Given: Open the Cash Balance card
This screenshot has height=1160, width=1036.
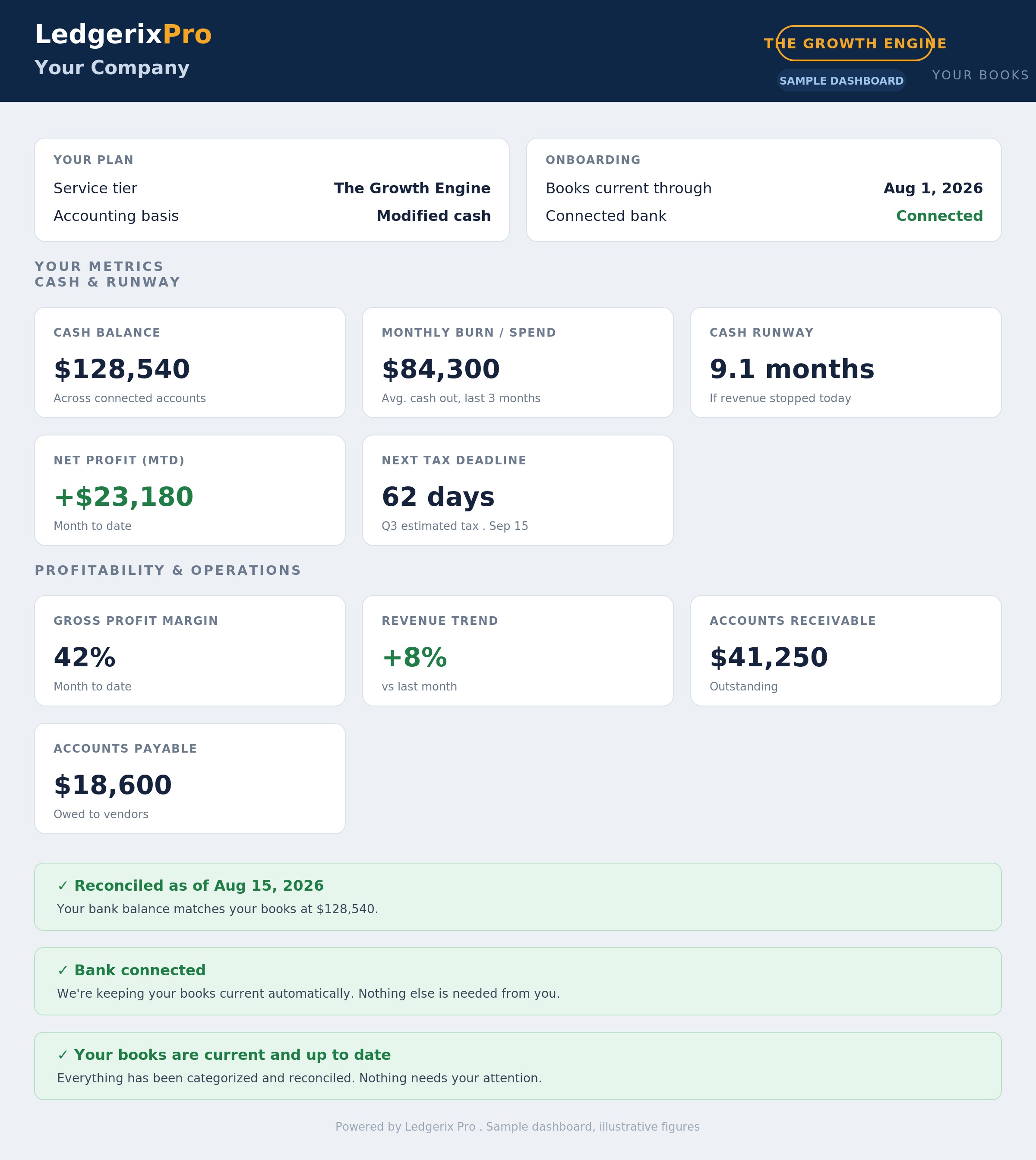Looking at the screenshot, I should pos(190,362).
